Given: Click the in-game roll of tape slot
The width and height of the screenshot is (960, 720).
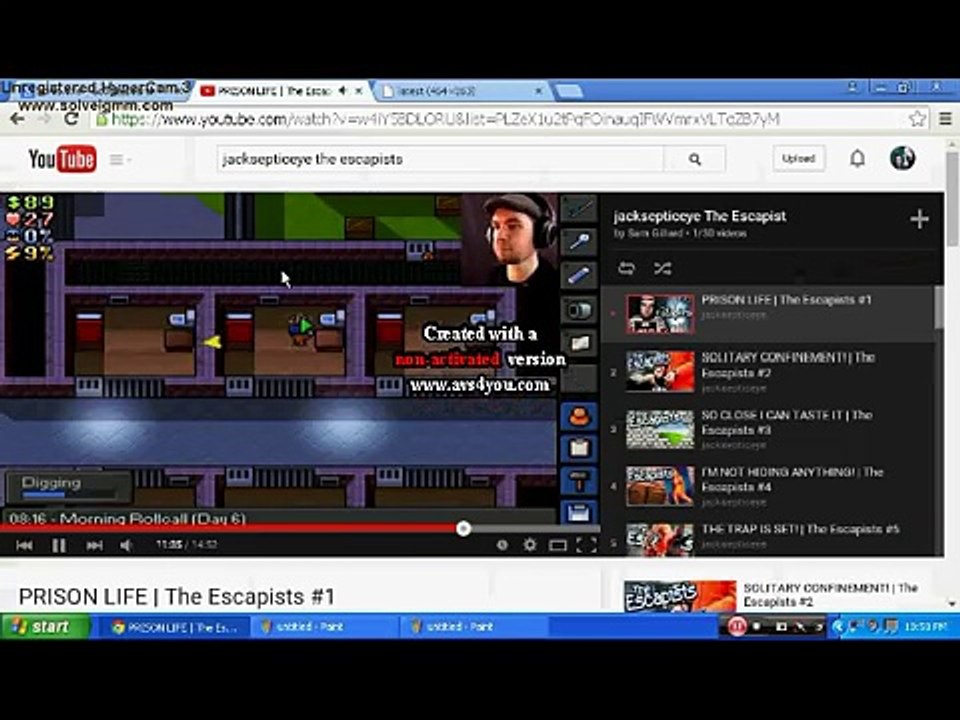Looking at the screenshot, I should (579, 310).
